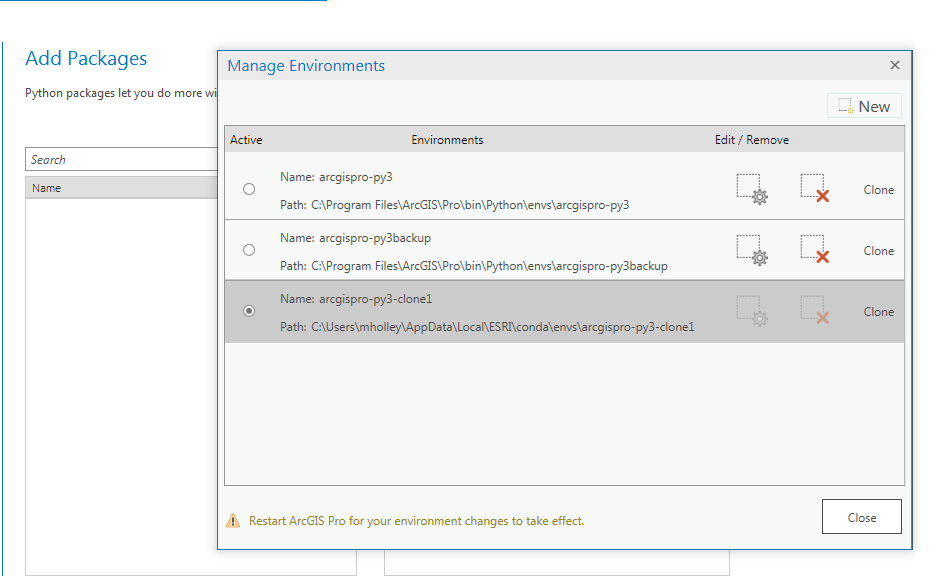The width and height of the screenshot is (938, 578).
Task: Clone the arcgispro-py3-clone1 environment
Action: click(878, 312)
